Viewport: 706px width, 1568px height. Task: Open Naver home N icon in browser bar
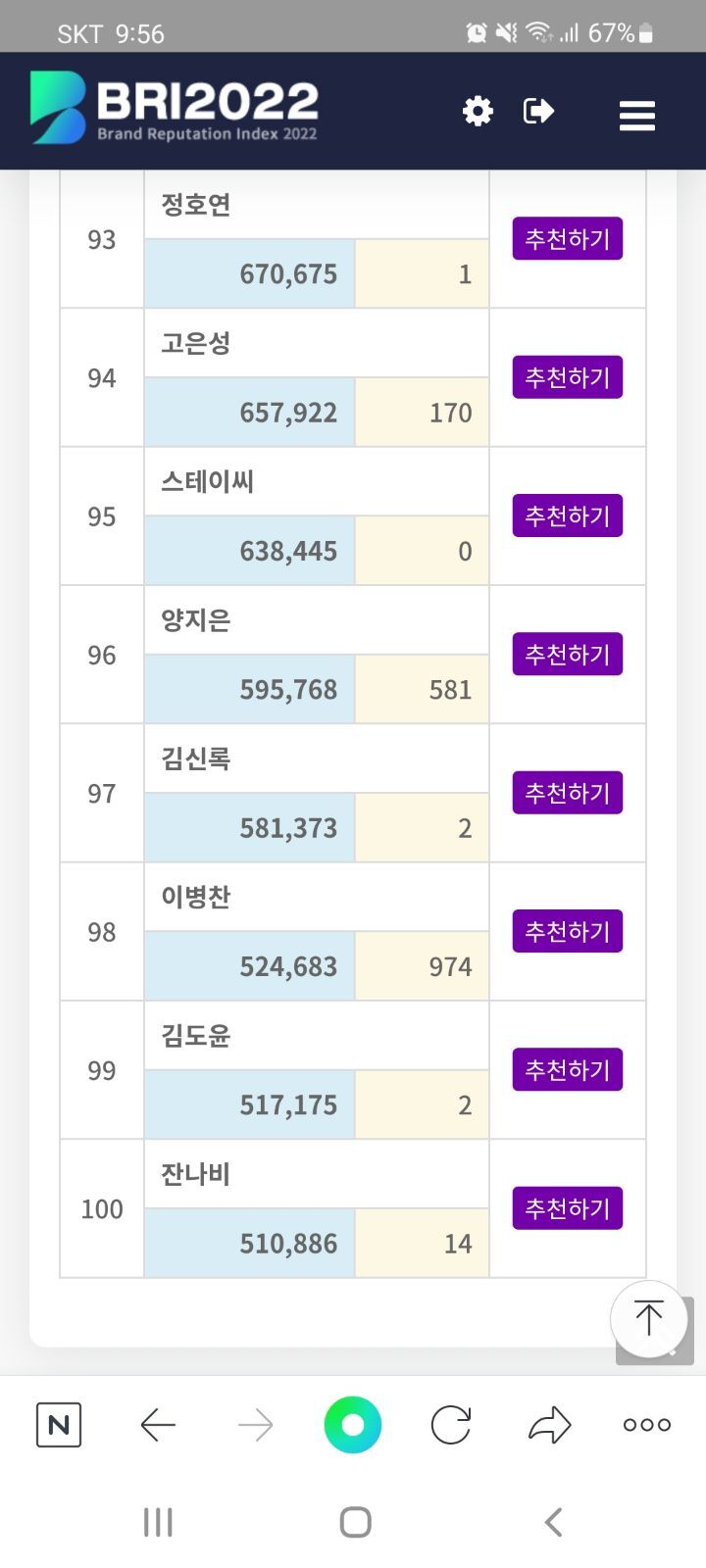click(x=59, y=1425)
